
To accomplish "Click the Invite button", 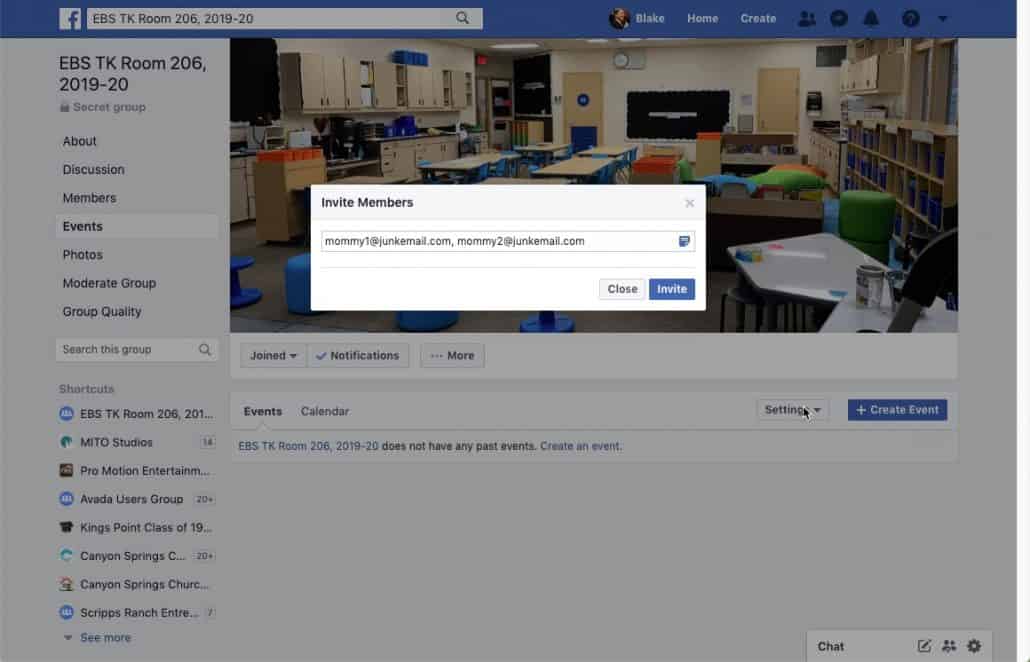I will tap(671, 288).
